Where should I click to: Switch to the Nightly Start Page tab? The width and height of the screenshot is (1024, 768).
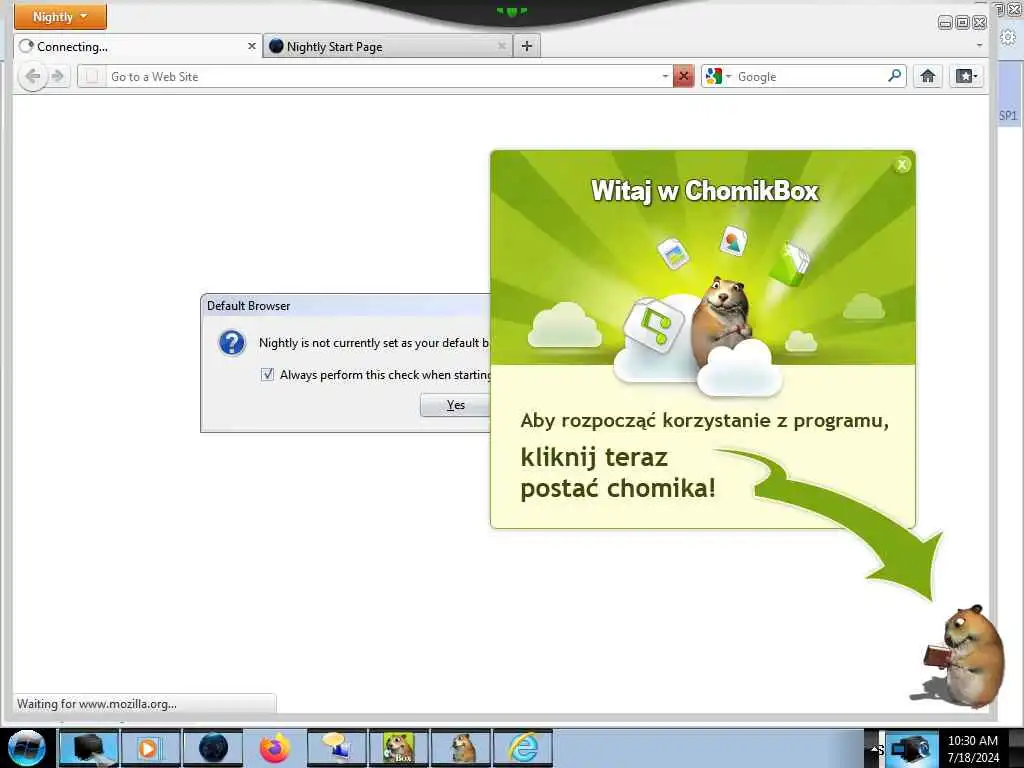(x=388, y=46)
